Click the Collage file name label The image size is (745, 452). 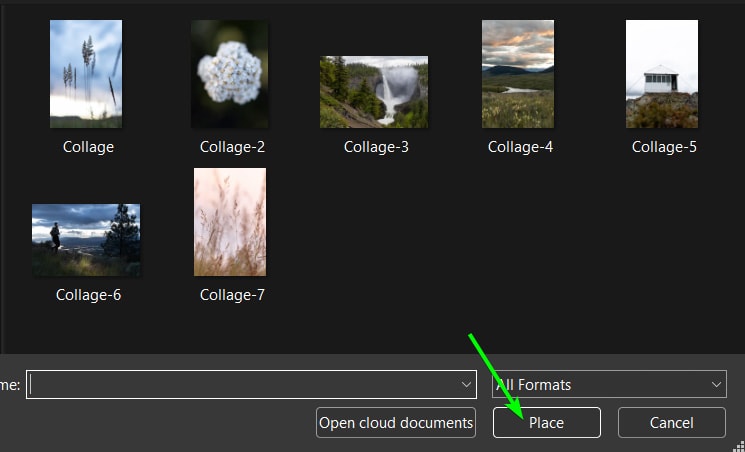tap(88, 147)
